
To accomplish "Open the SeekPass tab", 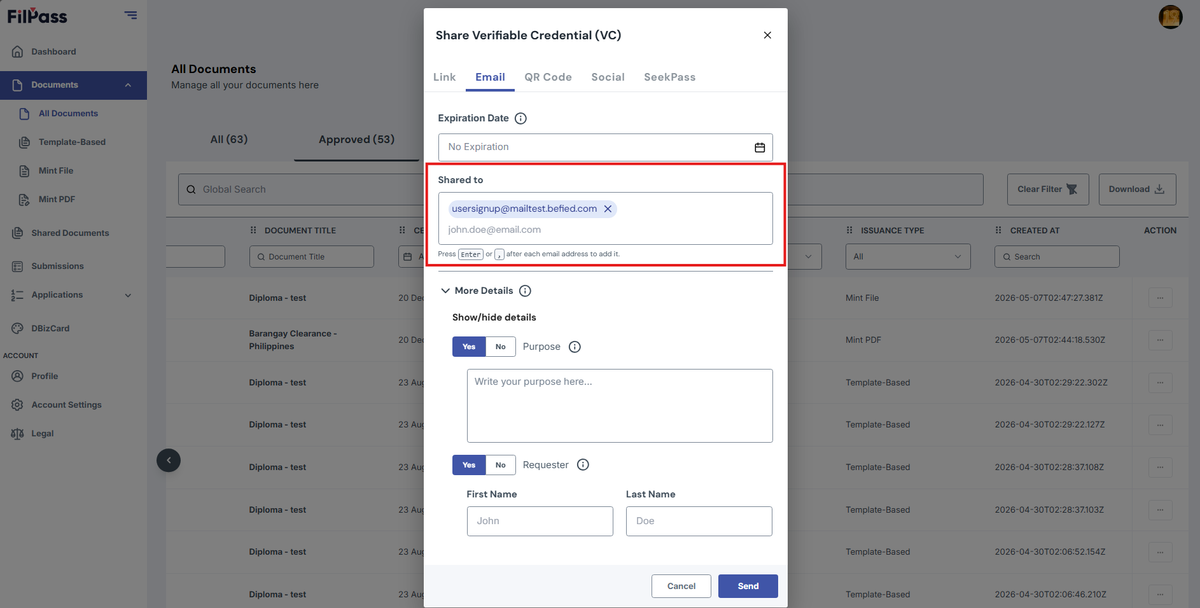I will (x=670, y=77).
